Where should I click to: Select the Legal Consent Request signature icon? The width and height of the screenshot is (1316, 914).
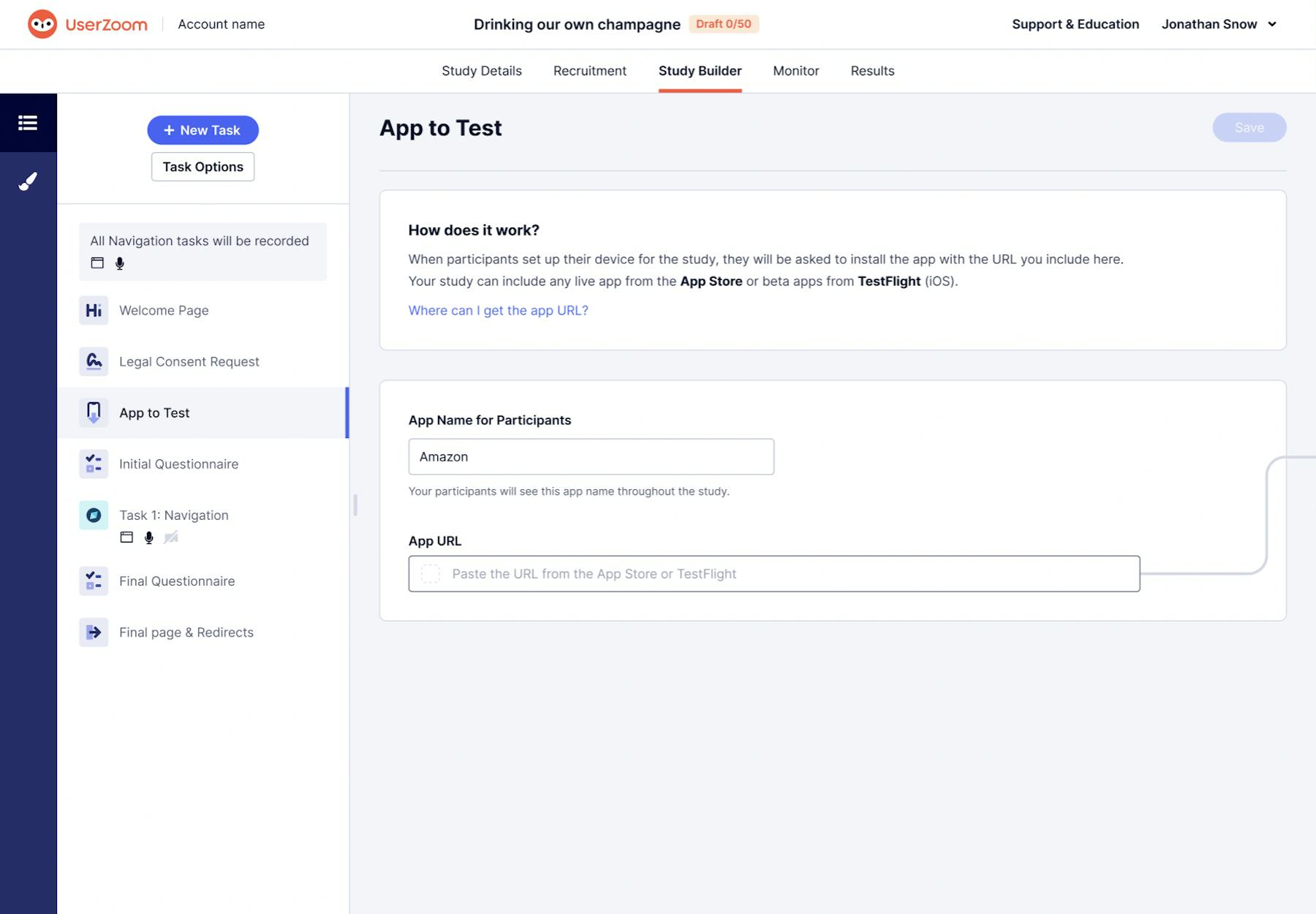coord(94,361)
